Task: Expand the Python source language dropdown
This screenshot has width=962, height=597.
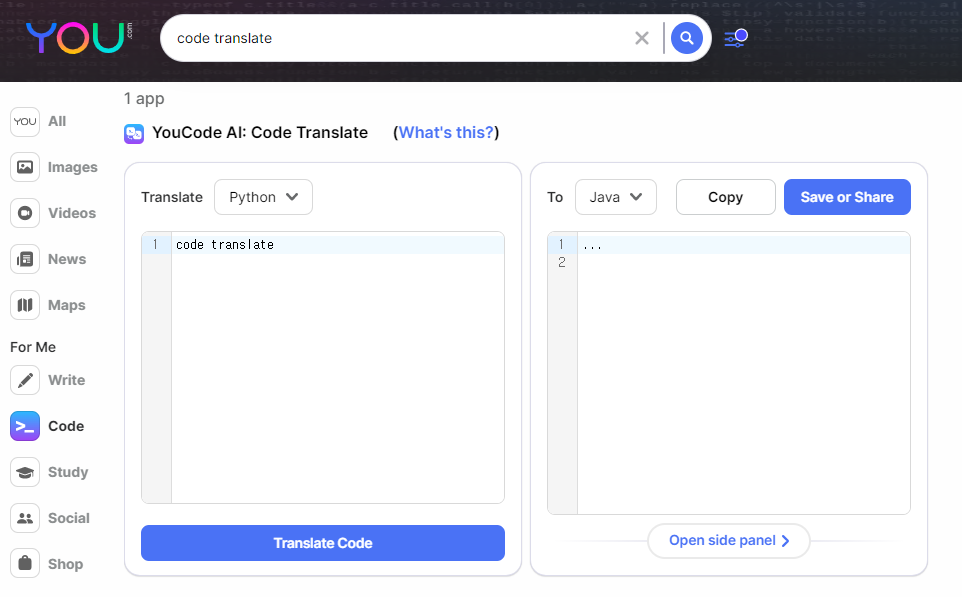Action: (263, 197)
